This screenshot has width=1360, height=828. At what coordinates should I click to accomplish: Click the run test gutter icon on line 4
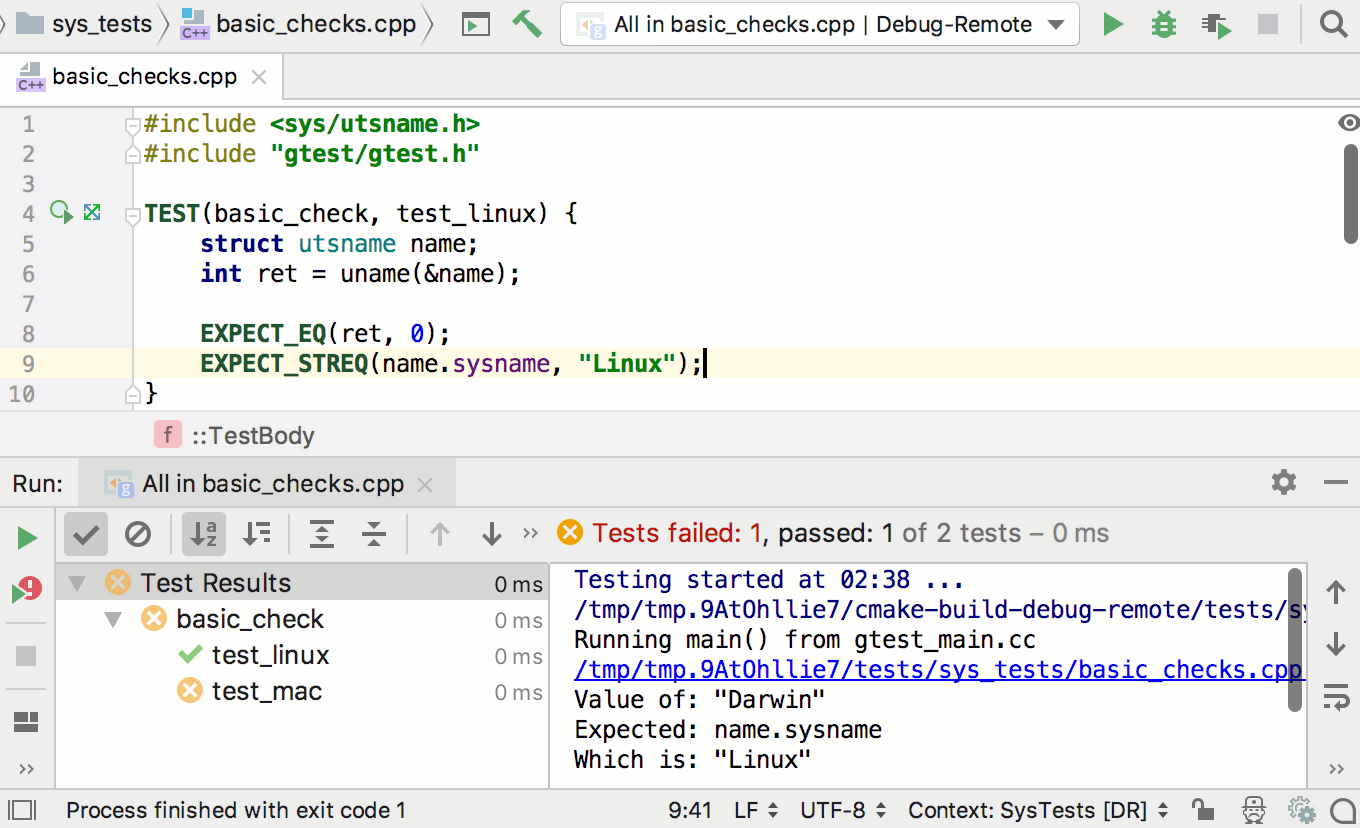(62, 212)
